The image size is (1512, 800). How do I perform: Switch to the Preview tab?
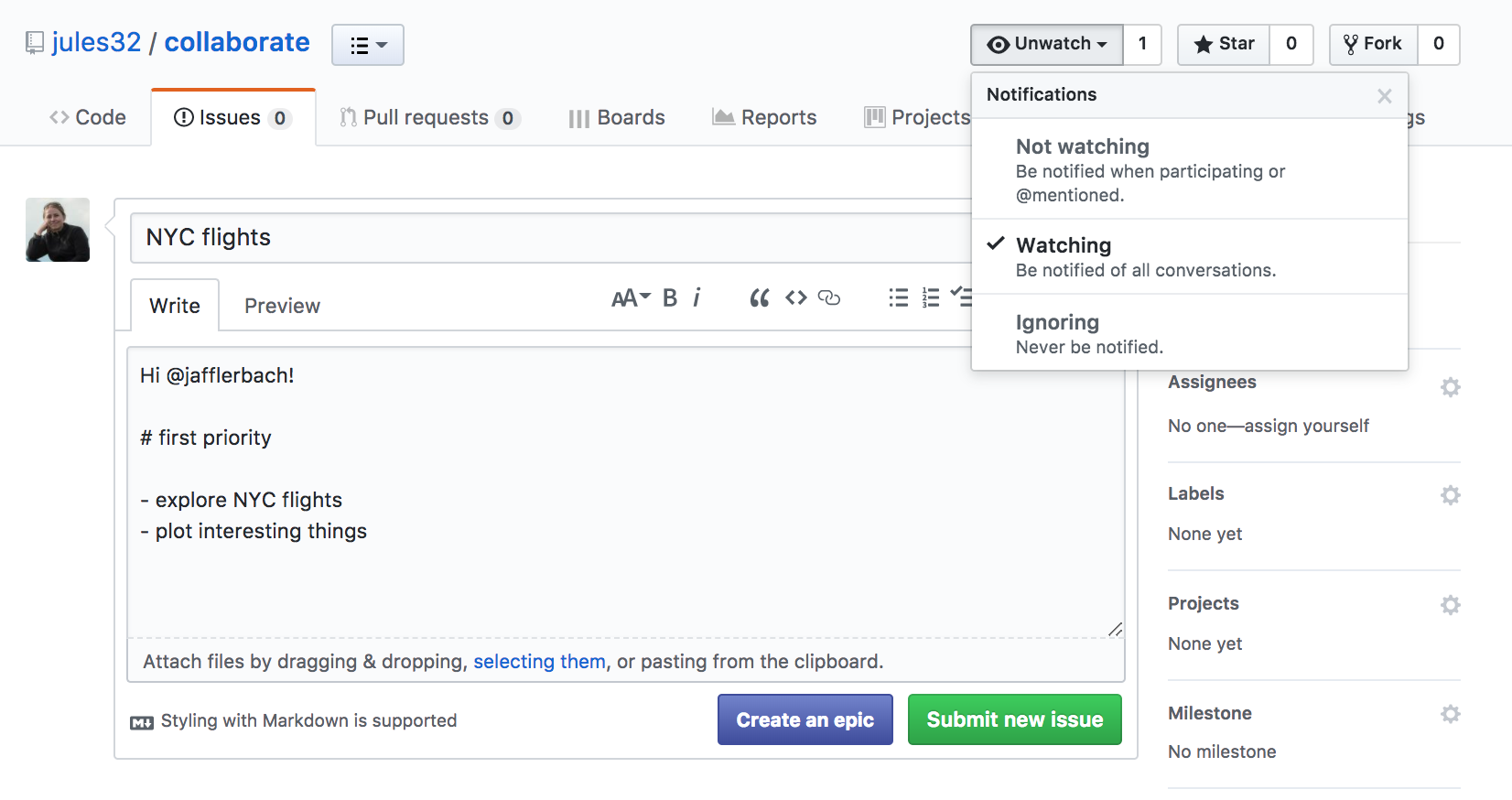(x=282, y=305)
